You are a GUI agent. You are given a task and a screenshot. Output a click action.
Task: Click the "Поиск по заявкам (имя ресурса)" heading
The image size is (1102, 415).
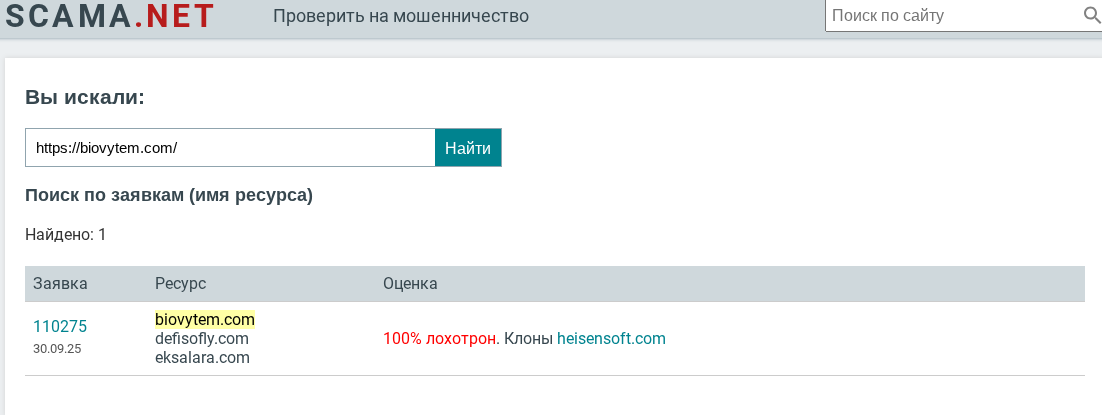click(169, 195)
